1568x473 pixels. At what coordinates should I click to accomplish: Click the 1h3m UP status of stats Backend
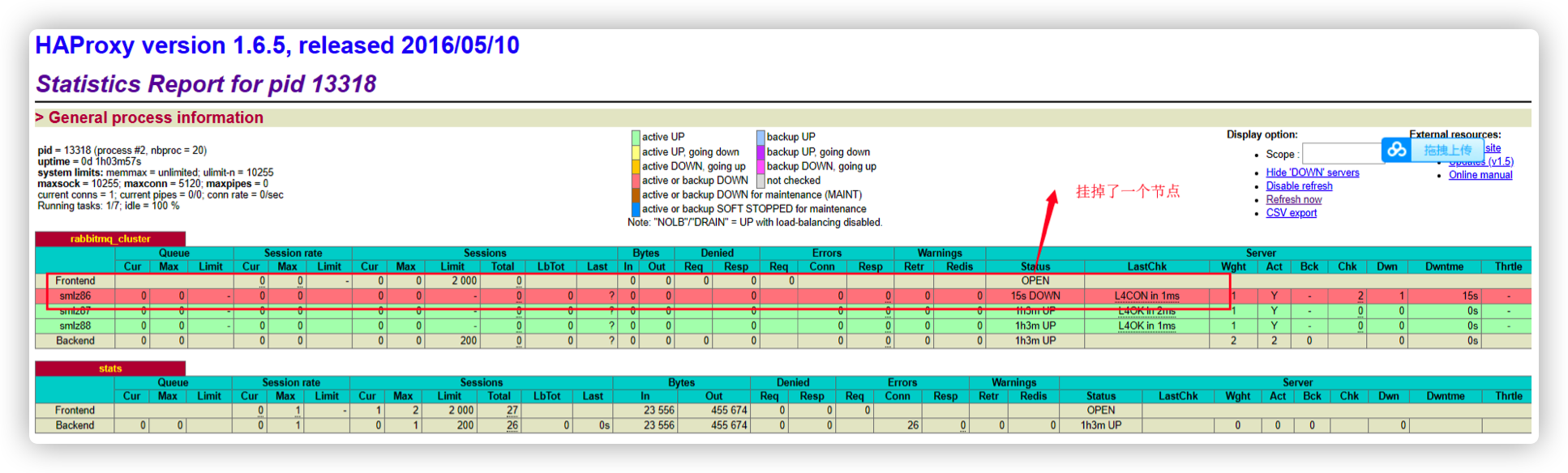(x=1101, y=425)
